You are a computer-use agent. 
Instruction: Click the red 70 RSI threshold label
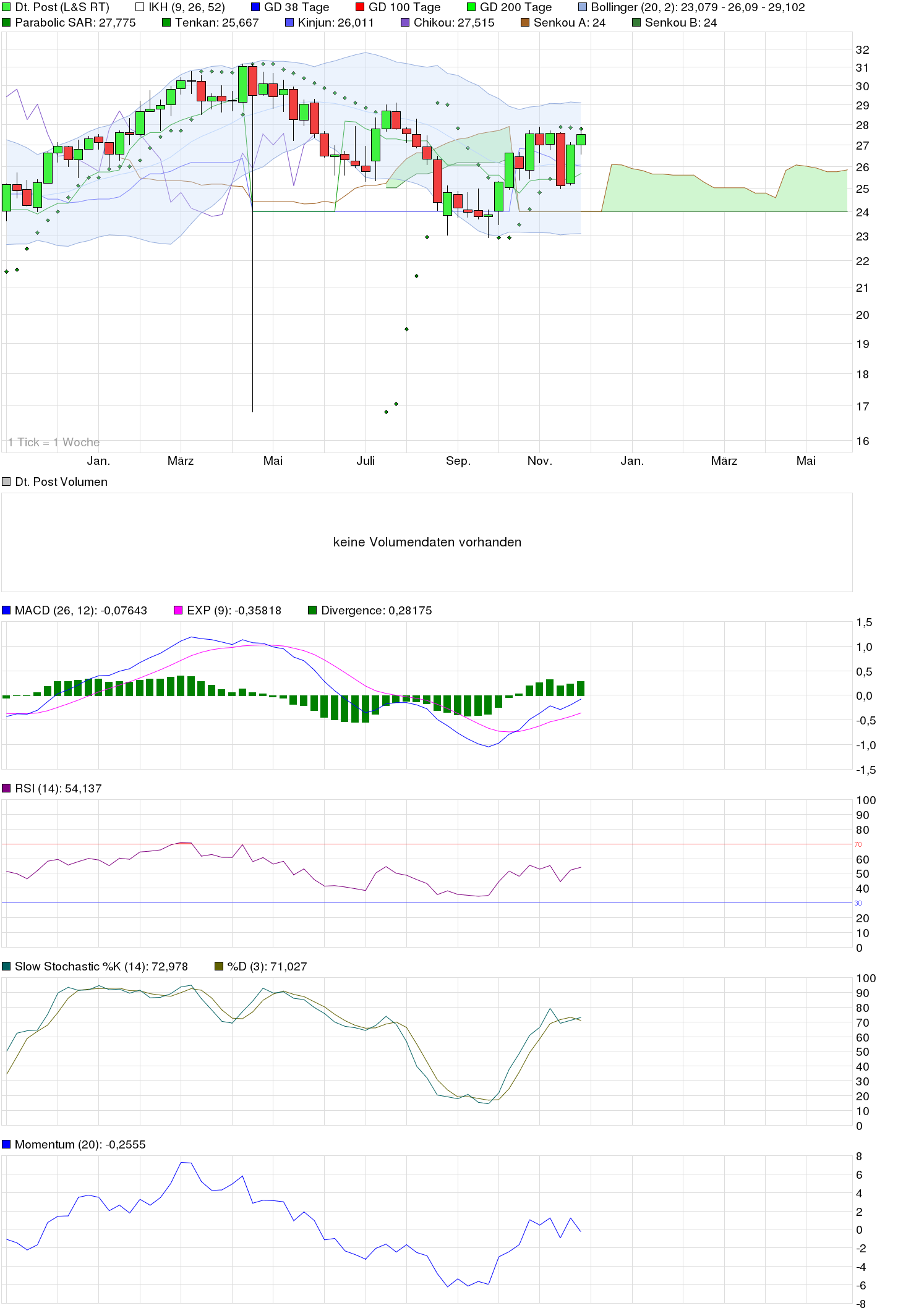pyautogui.click(x=858, y=844)
